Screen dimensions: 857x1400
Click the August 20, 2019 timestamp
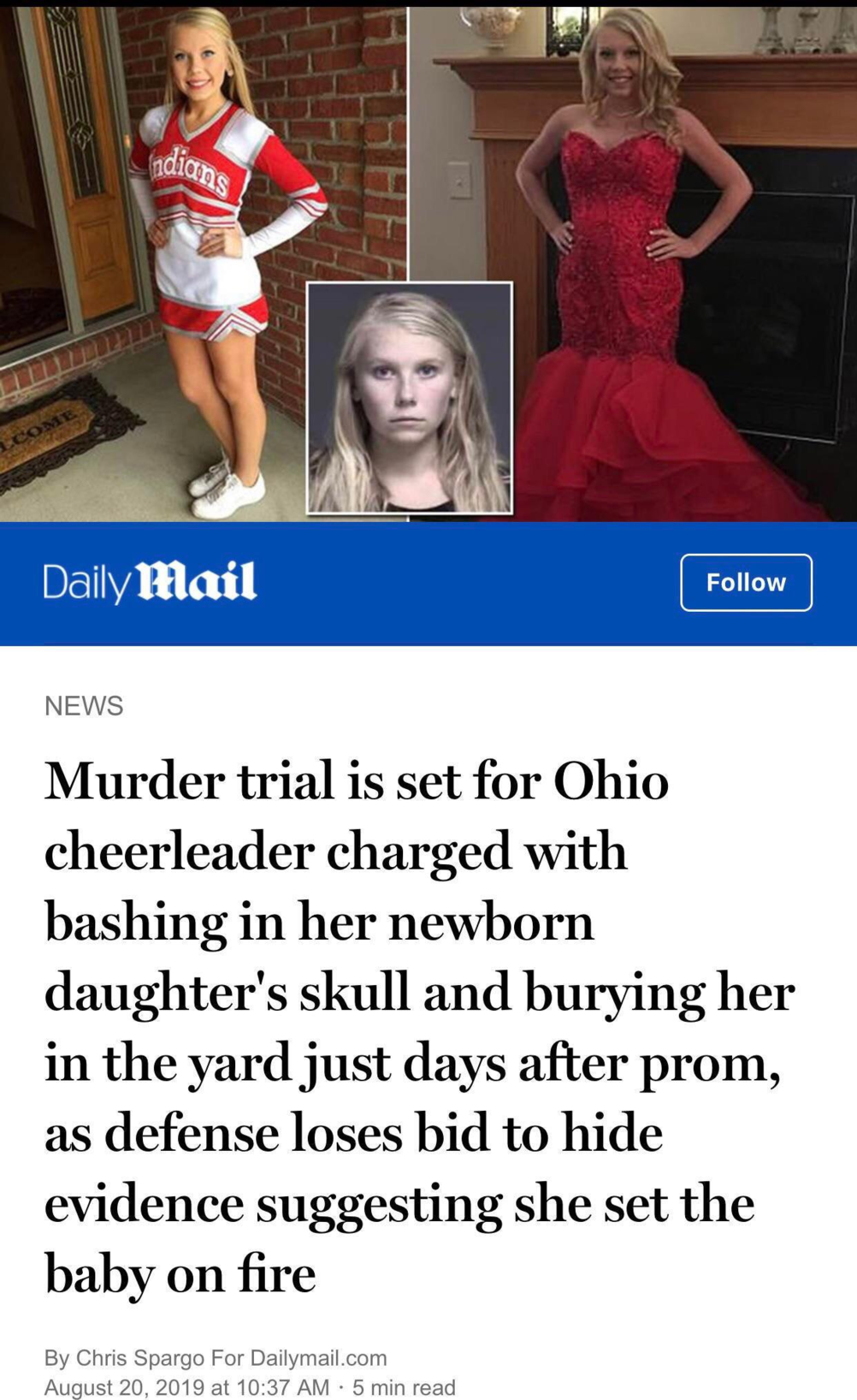coord(186,1386)
